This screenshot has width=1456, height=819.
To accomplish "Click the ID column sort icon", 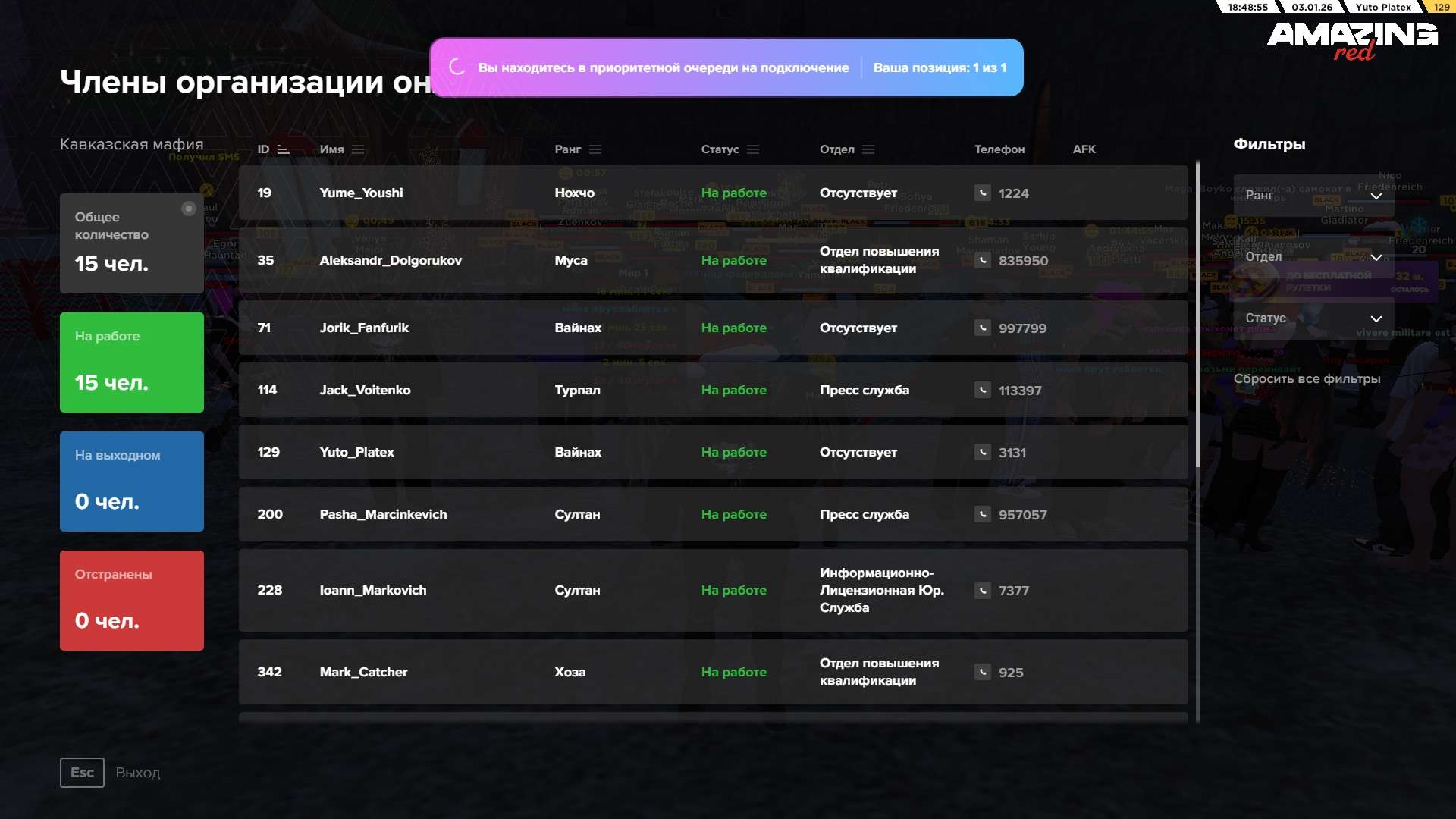I will 284,149.
